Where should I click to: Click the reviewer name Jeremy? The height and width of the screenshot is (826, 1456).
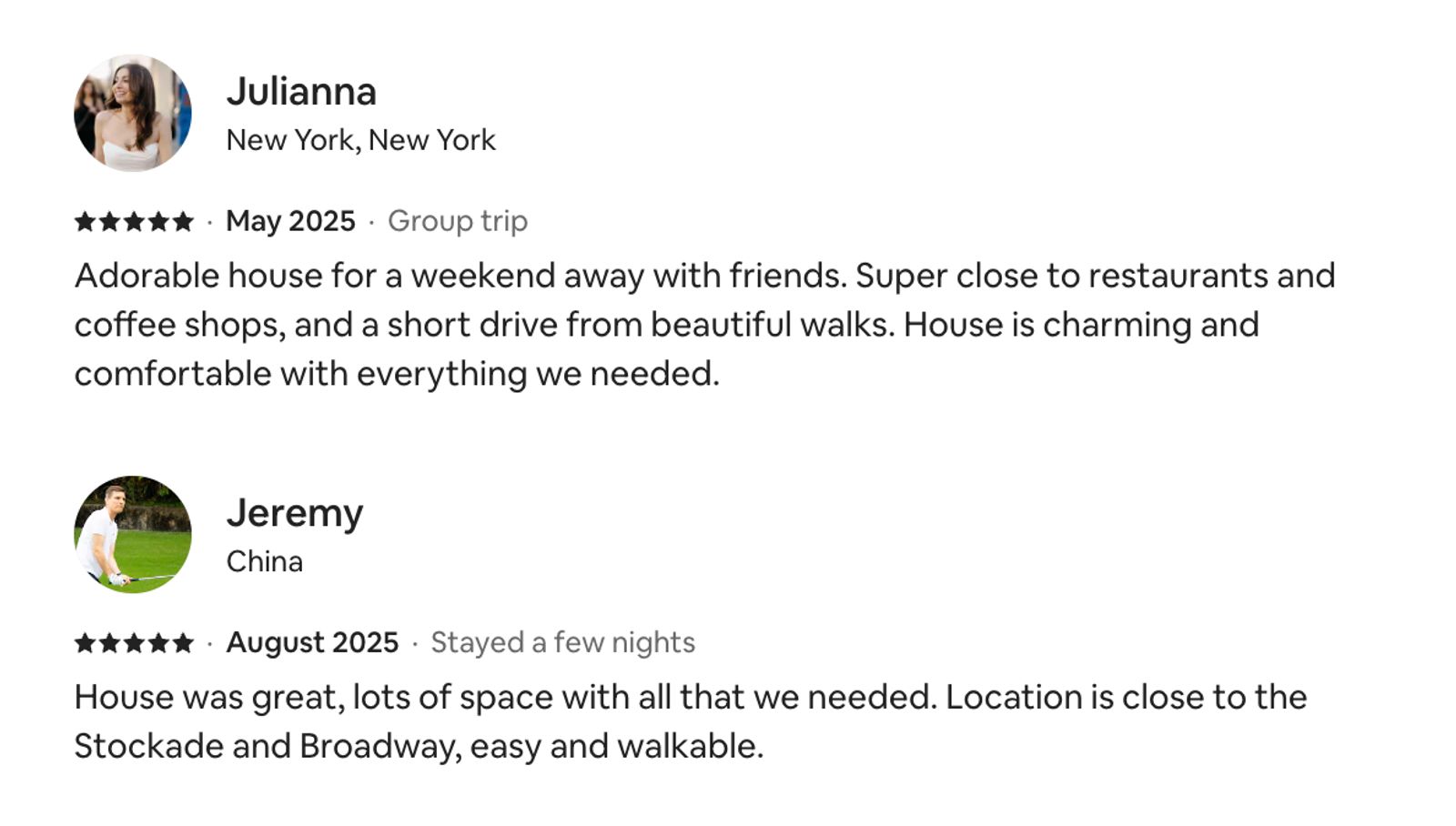click(295, 513)
